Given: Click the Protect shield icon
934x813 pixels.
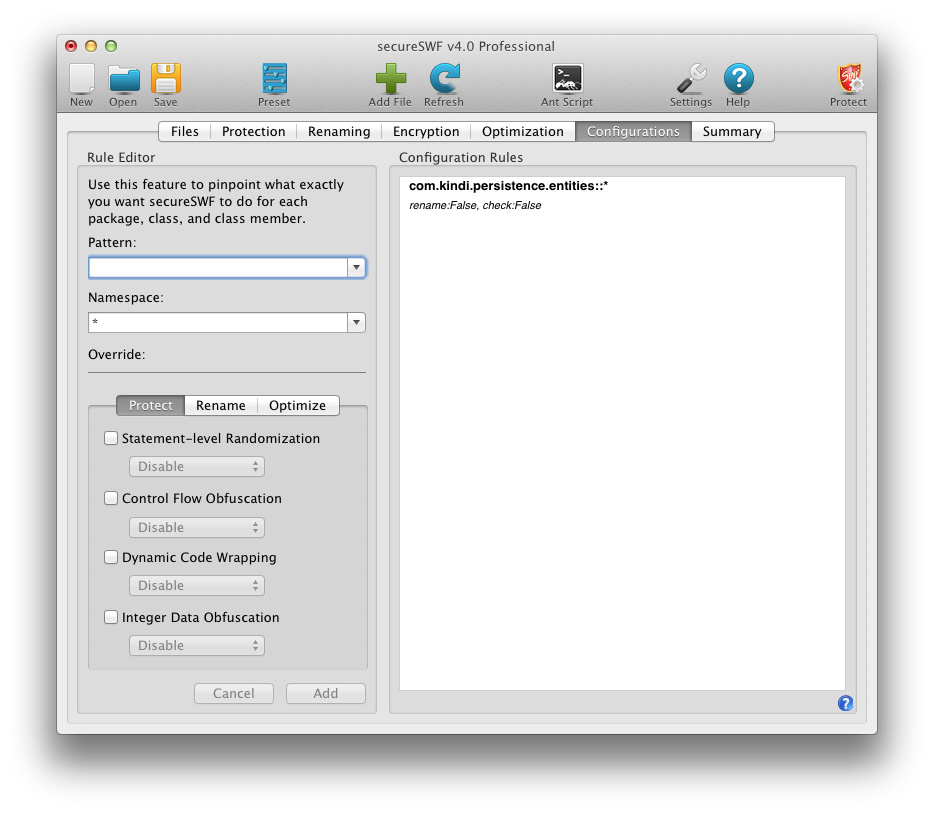Looking at the screenshot, I should [x=848, y=79].
